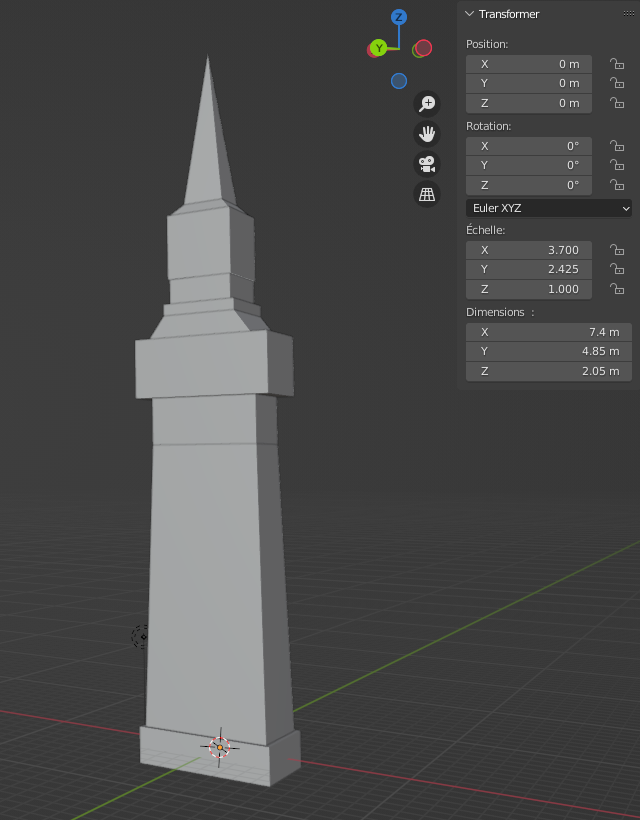The image size is (640, 820).
Task: Collapse the Transformer panel
Action: pos(470,14)
